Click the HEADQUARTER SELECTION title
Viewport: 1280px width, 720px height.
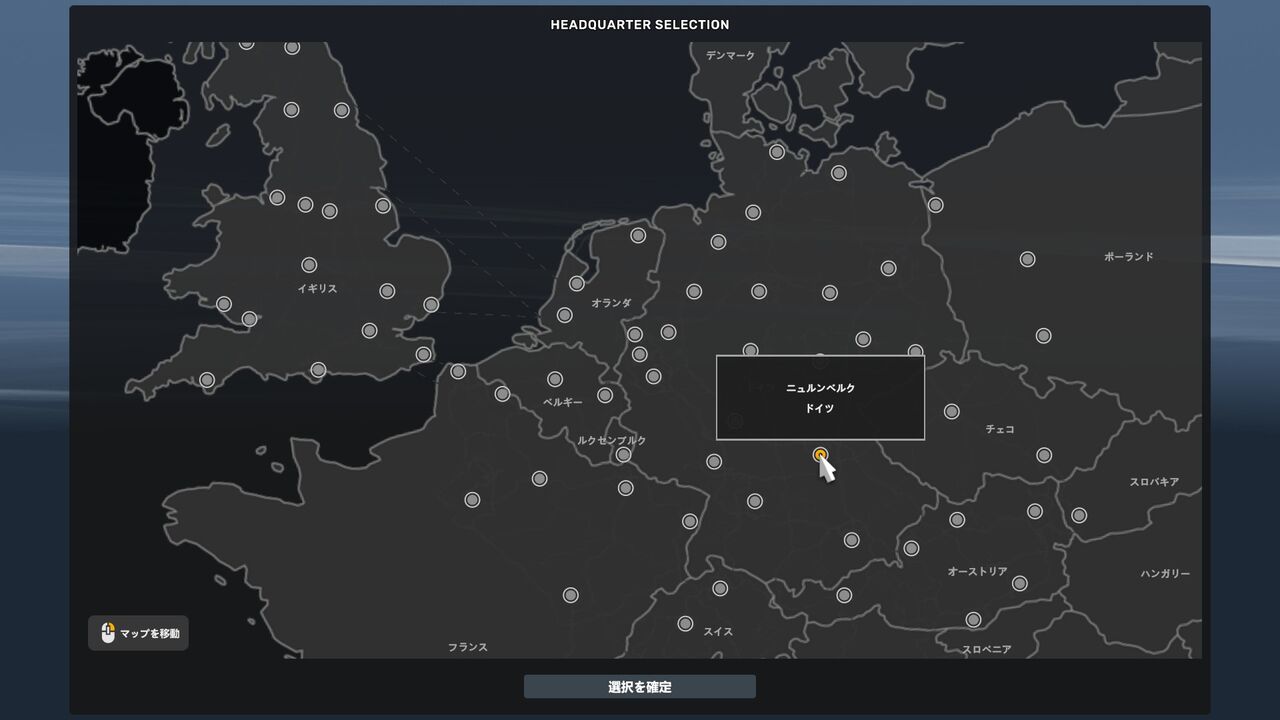tap(640, 25)
